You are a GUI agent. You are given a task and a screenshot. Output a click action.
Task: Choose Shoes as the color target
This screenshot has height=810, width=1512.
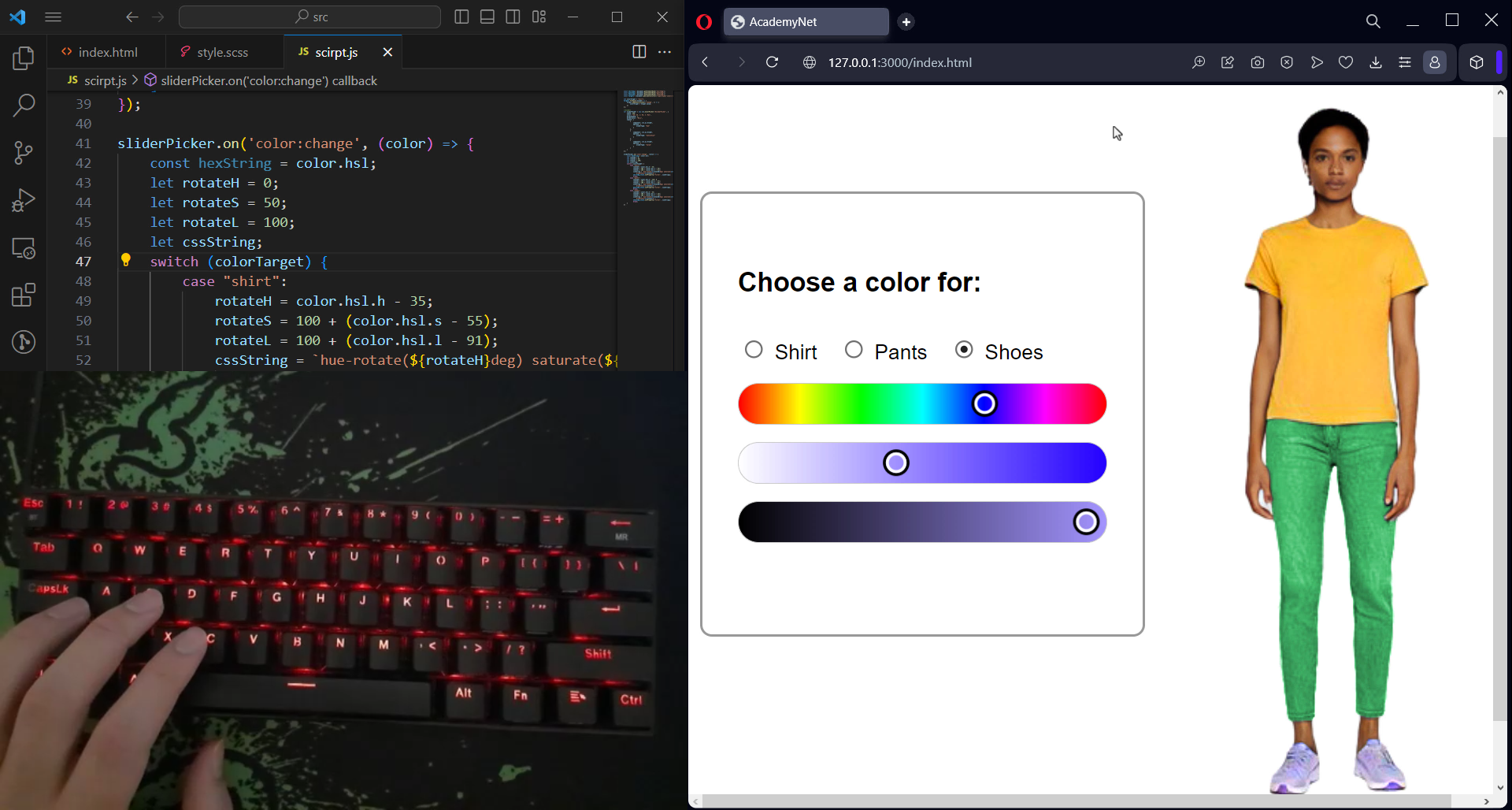964,349
